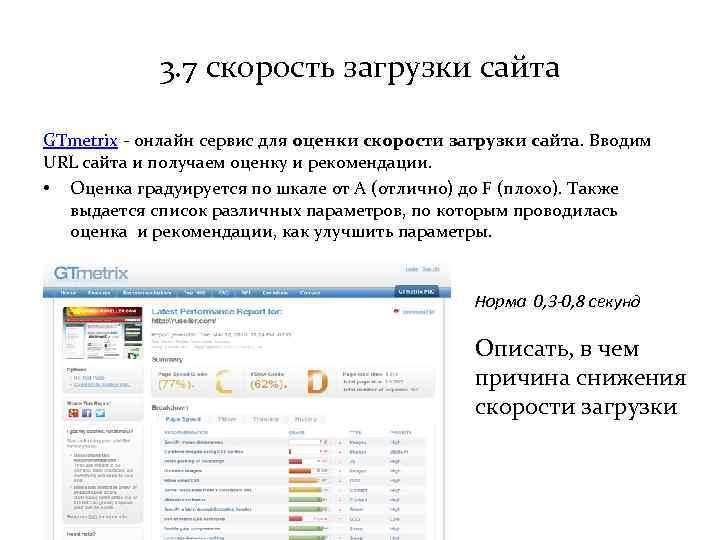Switch to the YSlow tab
This screenshot has height=540, width=720.
[227, 419]
